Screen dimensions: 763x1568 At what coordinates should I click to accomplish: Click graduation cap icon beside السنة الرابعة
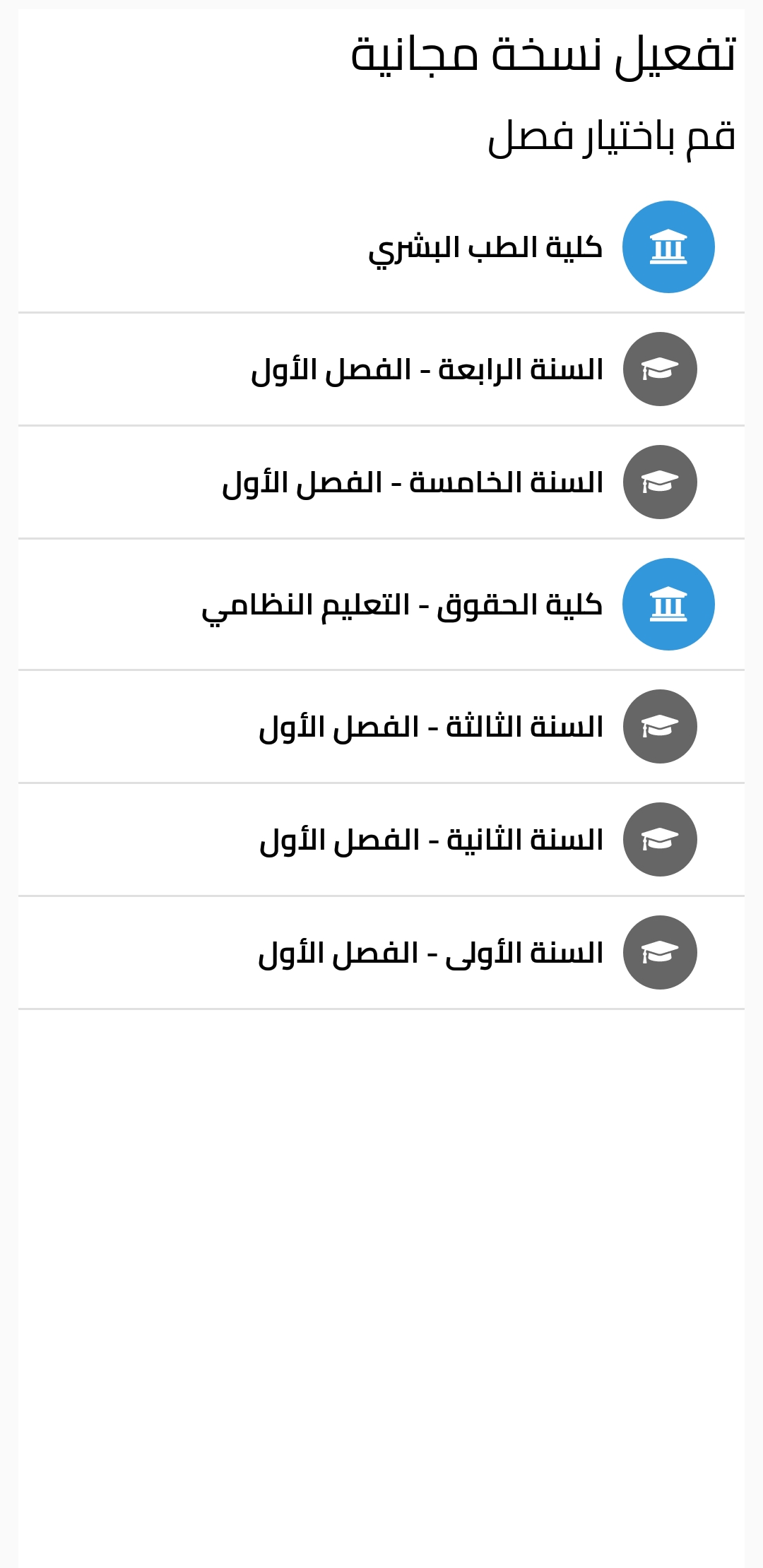[x=660, y=369]
